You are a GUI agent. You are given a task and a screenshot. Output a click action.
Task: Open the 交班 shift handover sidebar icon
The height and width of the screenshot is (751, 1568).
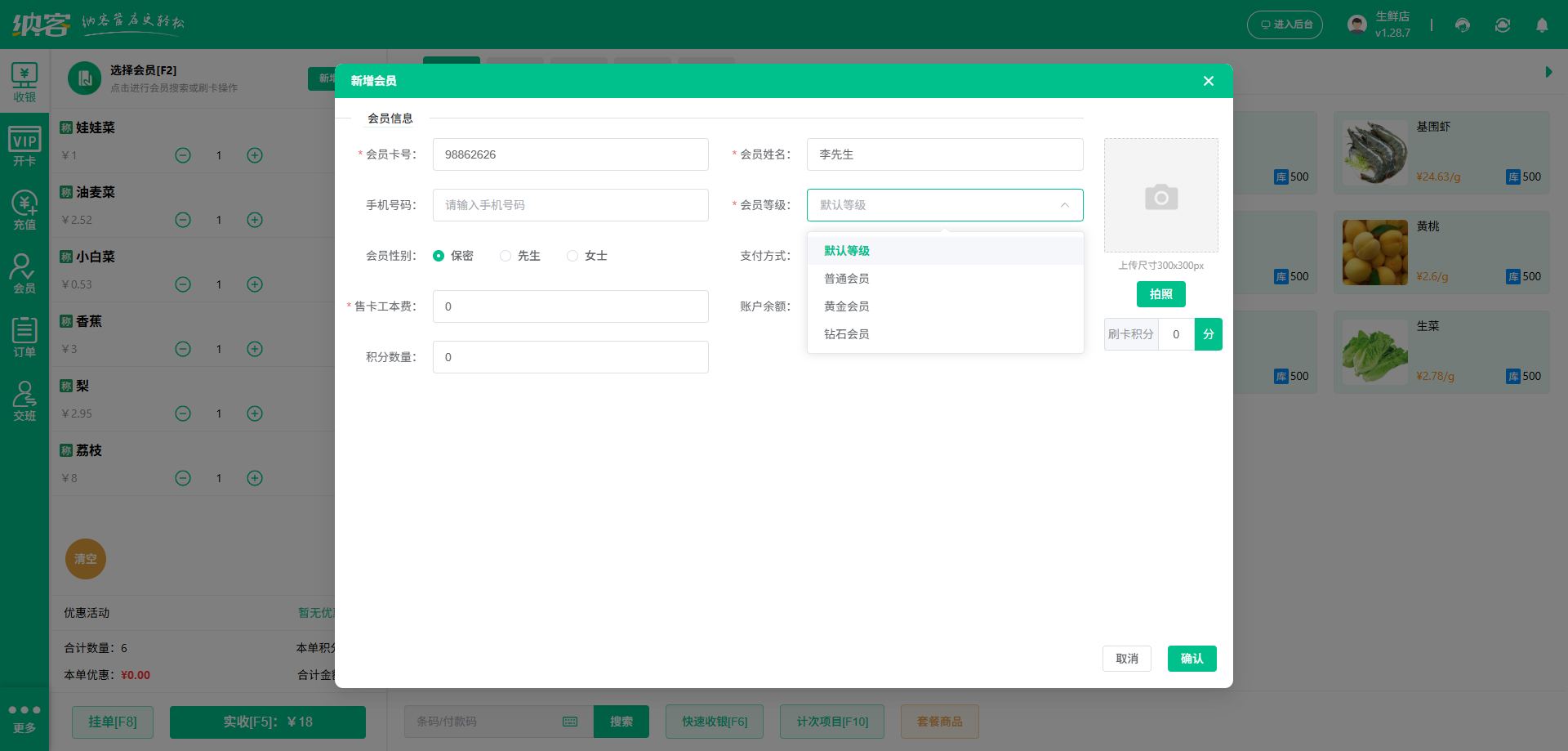(x=24, y=401)
